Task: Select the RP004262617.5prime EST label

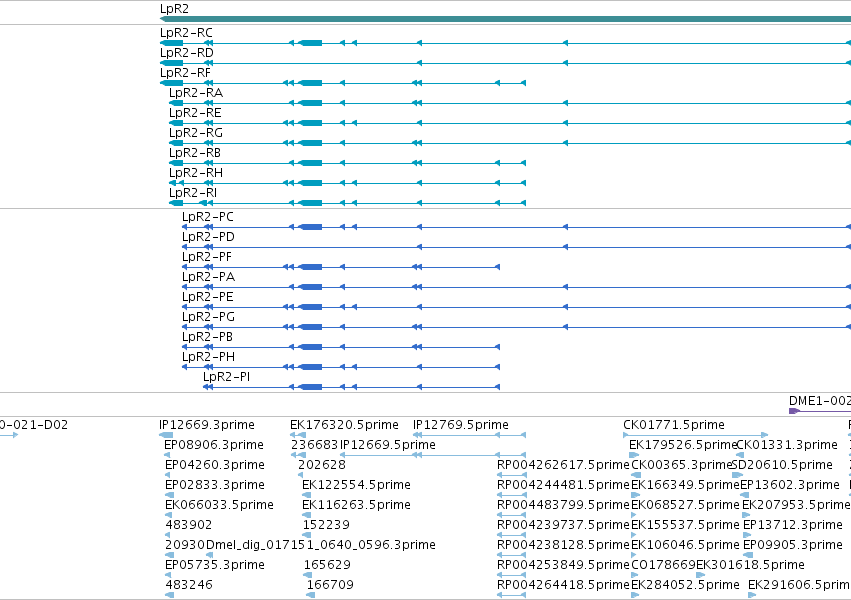Action: click(x=563, y=465)
